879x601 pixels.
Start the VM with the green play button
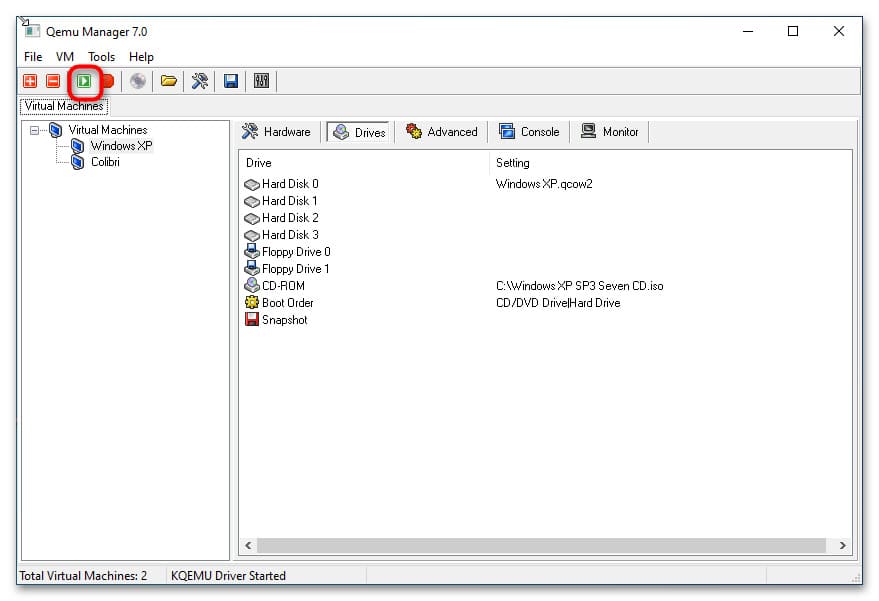pos(85,81)
